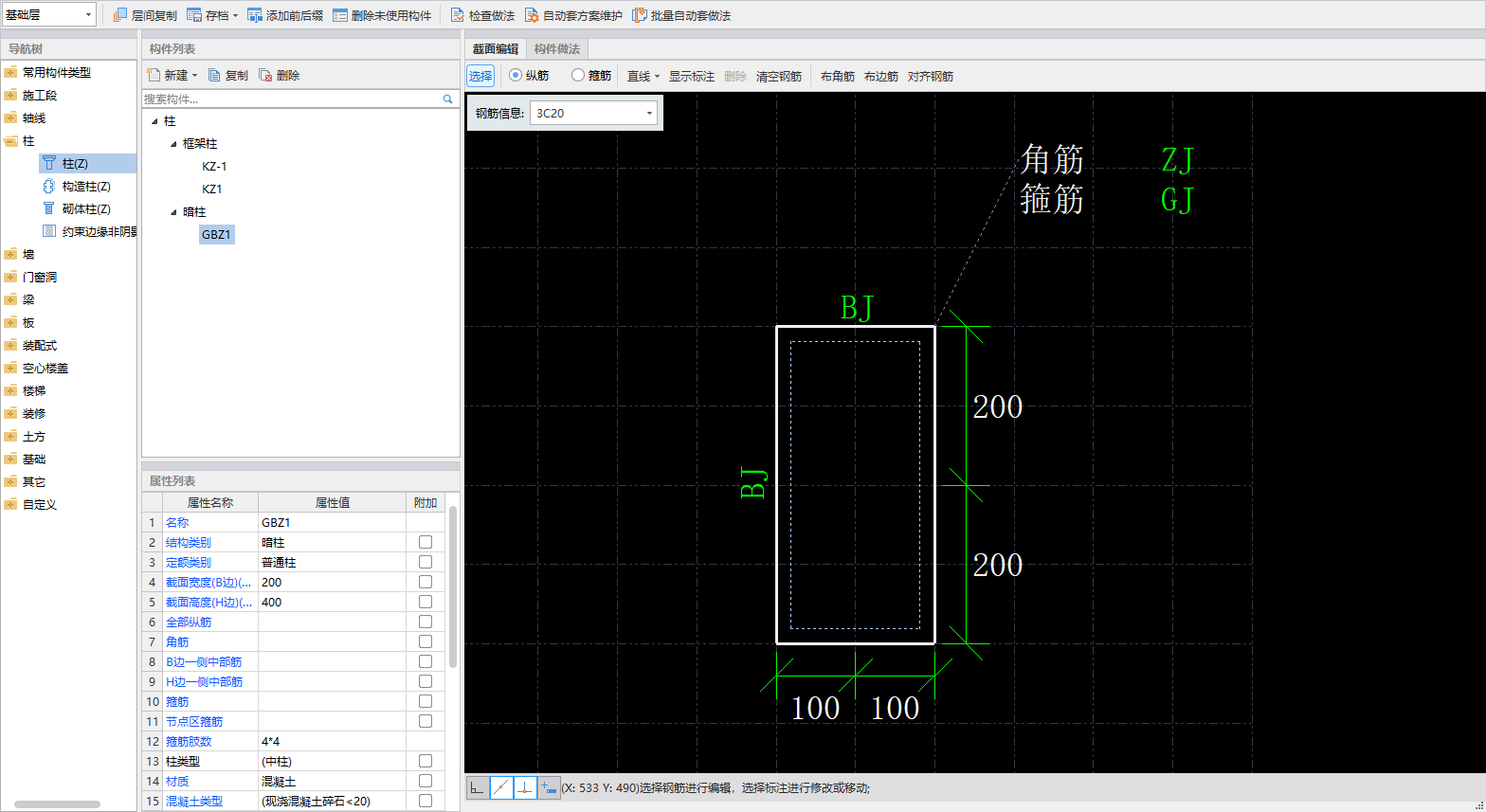
Task: Select KZ-1 in the component list
Action: (214, 166)
